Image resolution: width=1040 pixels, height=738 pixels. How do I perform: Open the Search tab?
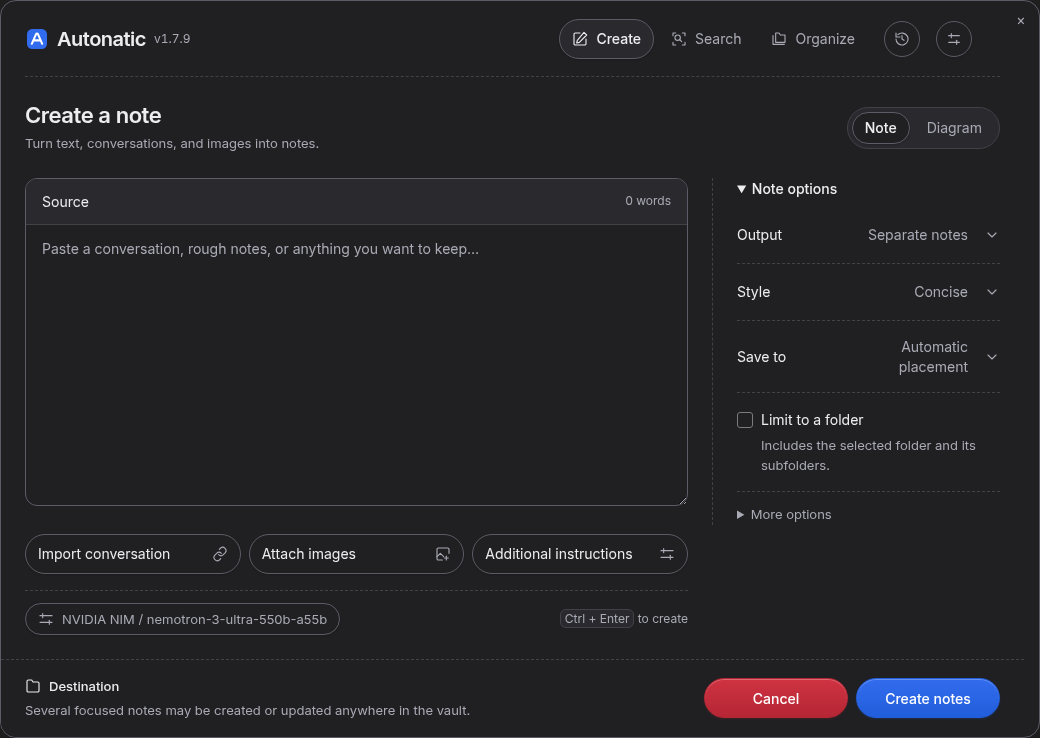706,39
